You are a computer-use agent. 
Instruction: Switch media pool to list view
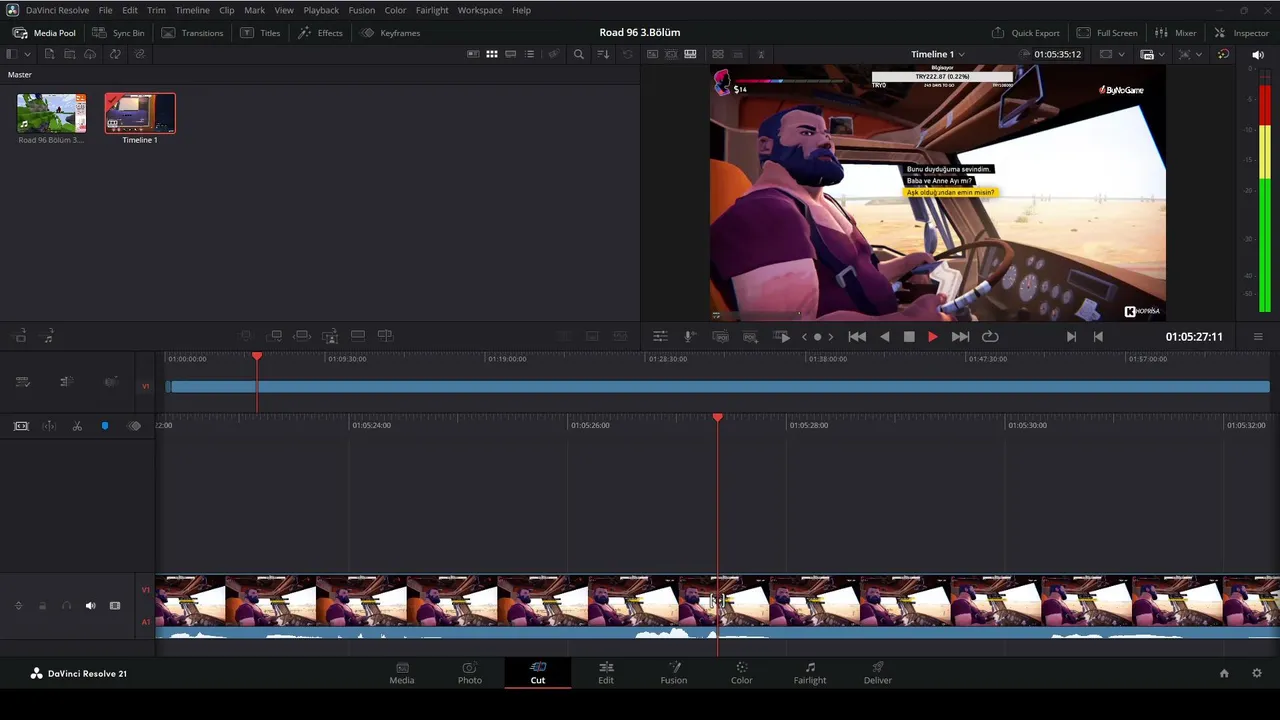[529, 54]
